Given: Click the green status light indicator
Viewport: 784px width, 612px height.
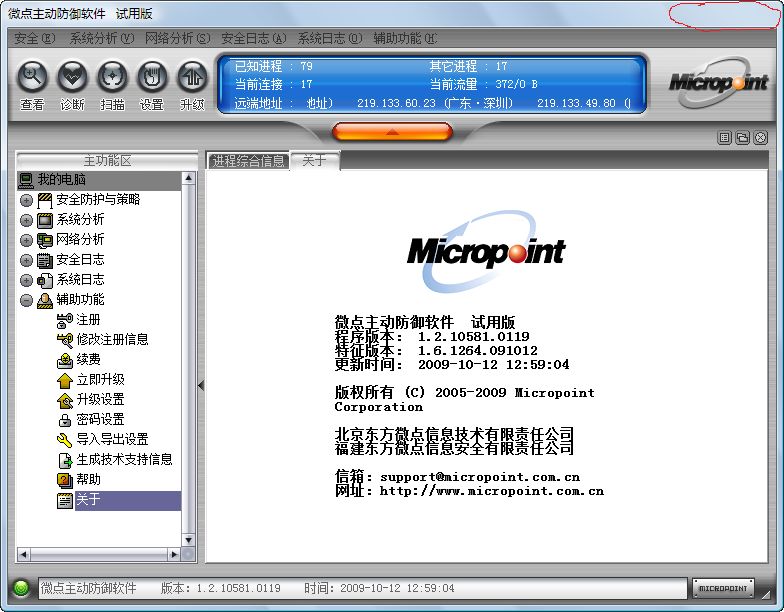Looking at the screenshot, I should 21,588.
